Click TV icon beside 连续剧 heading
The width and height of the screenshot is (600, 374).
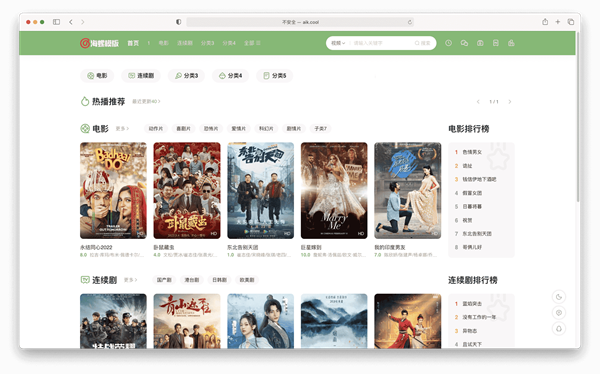click(85, 280)
